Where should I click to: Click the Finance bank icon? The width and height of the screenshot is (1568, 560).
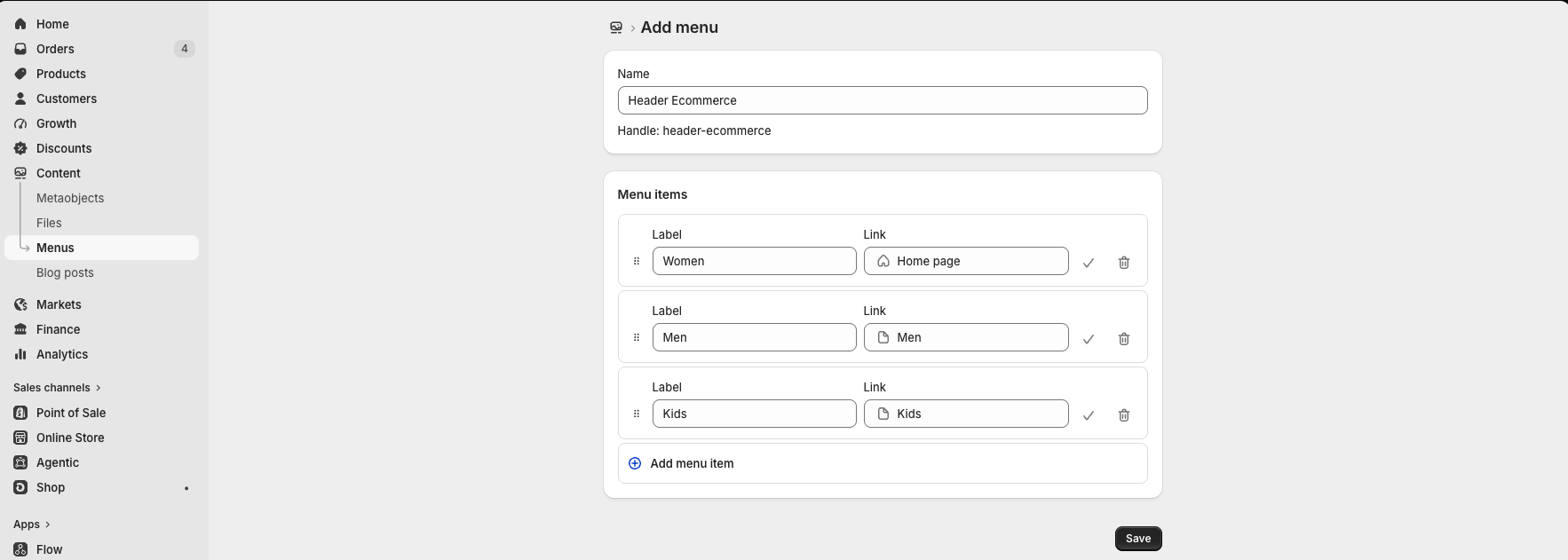[x=20, y=329]
